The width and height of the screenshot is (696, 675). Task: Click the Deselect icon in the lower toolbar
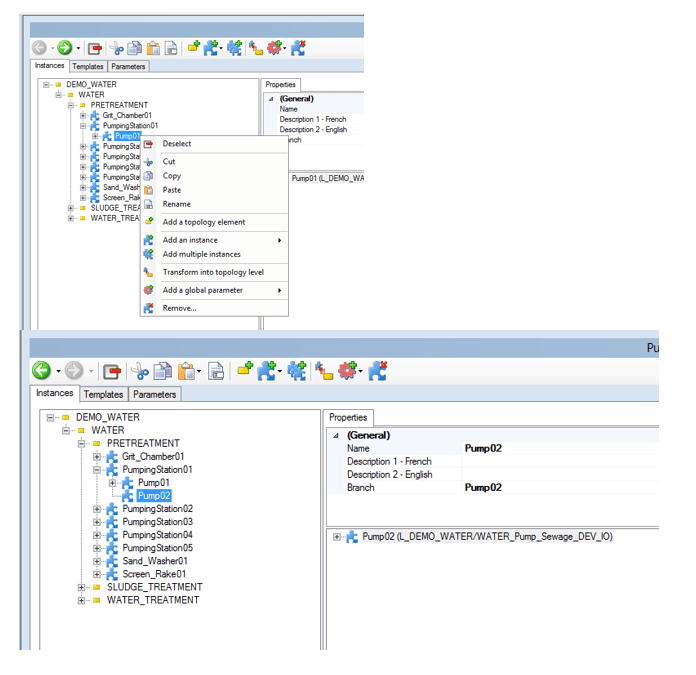click(111, 371)
